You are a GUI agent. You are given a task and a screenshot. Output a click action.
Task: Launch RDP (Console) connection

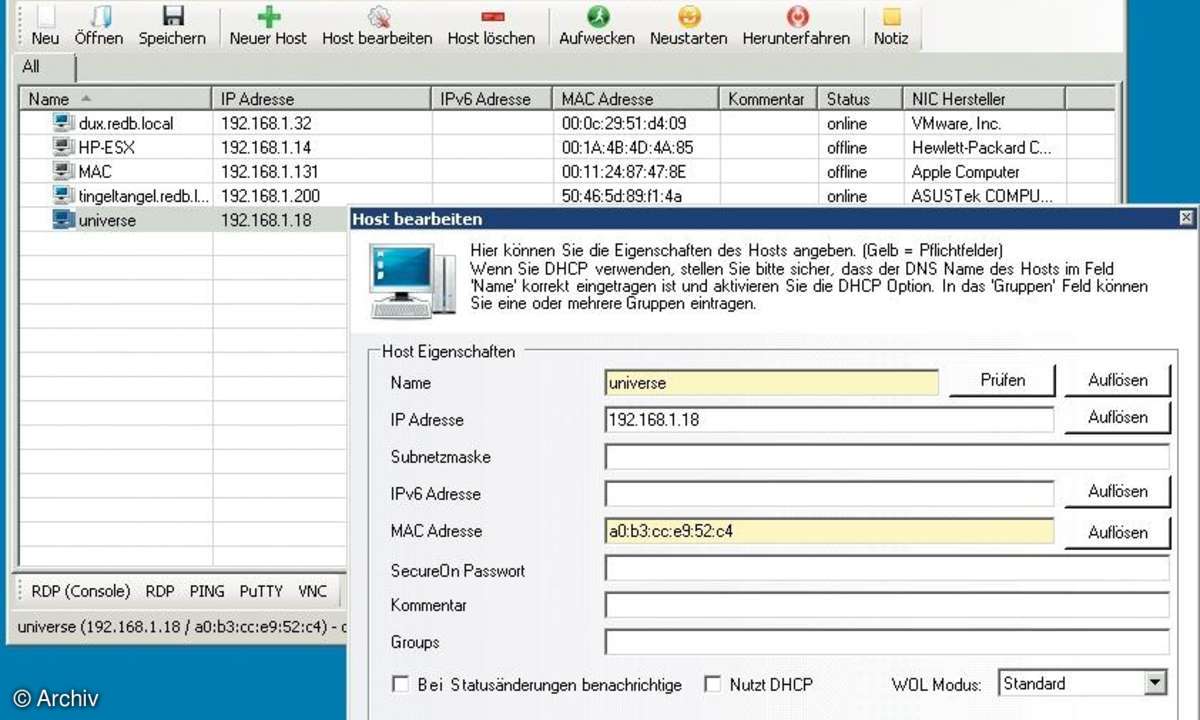(x=81, y=591)
